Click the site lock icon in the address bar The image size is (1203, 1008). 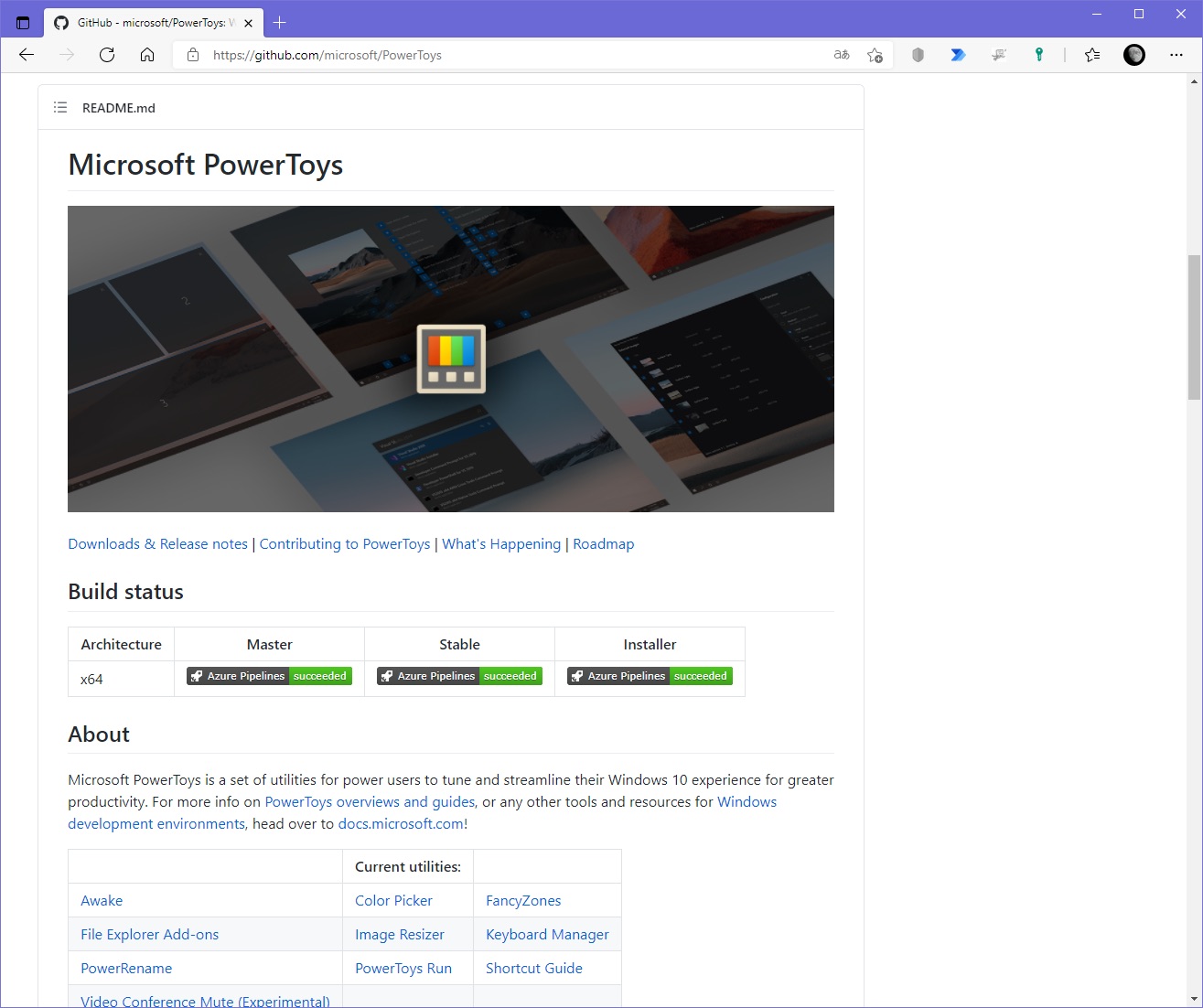[192, 55]
